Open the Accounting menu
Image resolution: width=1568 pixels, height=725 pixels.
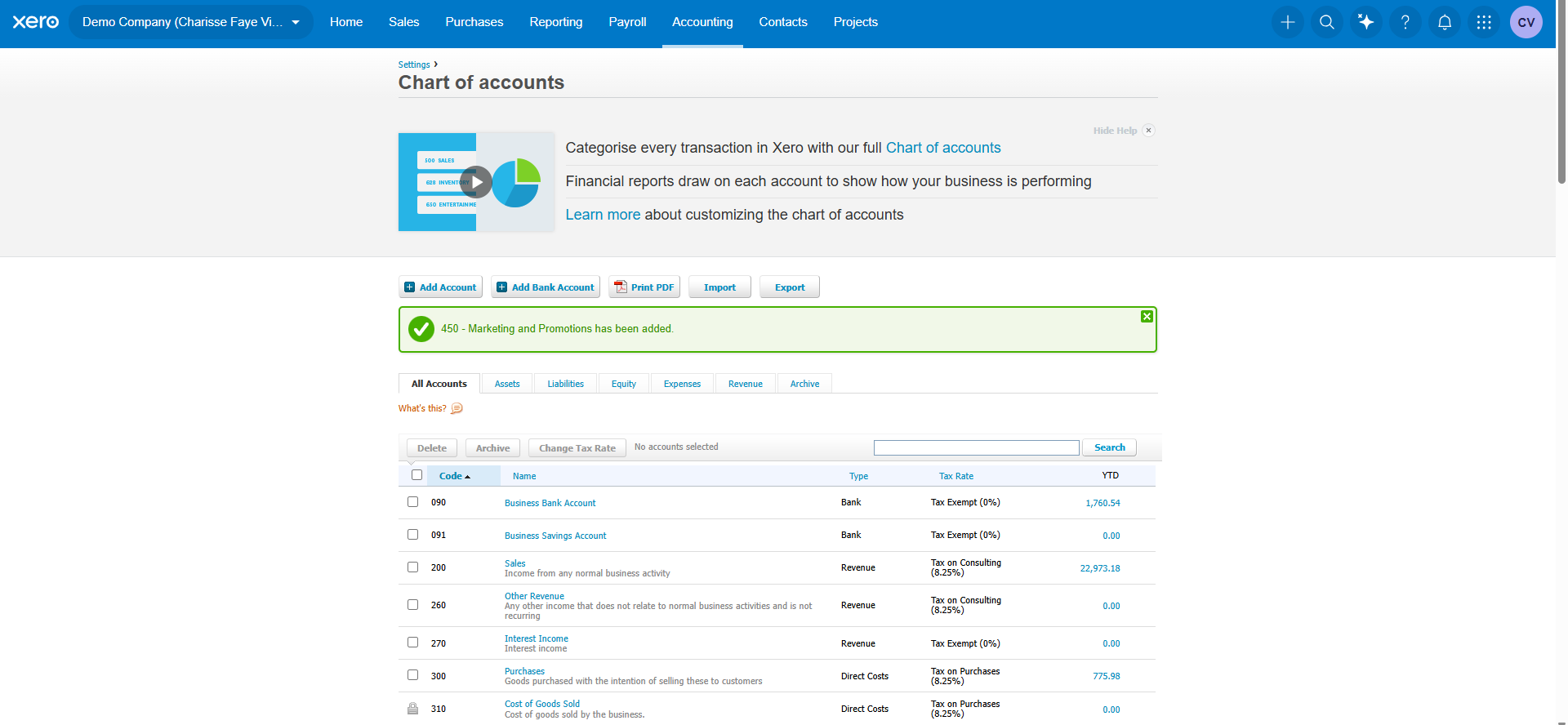(x=702, y=22)
